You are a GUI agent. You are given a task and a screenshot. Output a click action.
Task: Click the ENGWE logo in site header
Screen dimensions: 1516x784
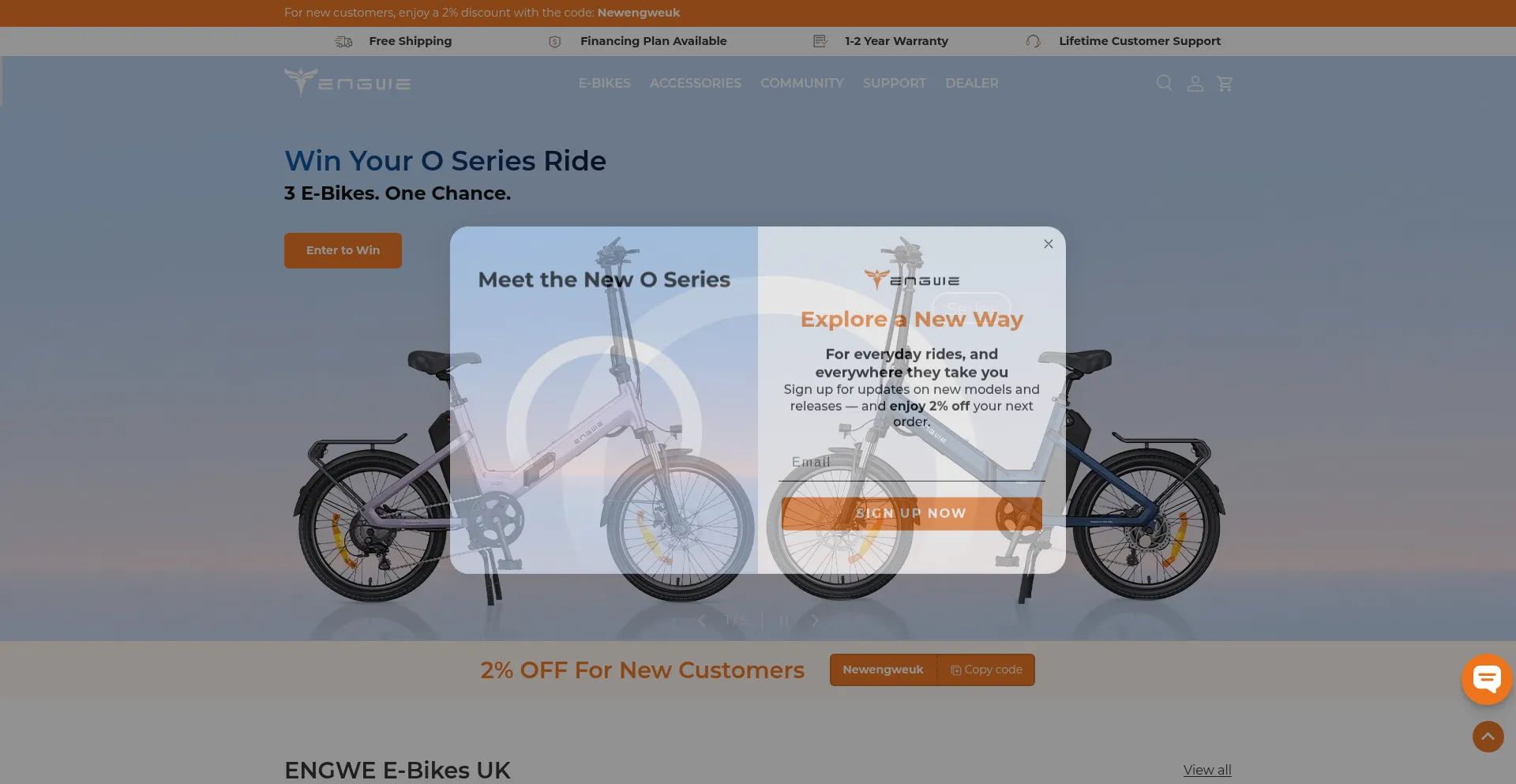pos(347,81)
